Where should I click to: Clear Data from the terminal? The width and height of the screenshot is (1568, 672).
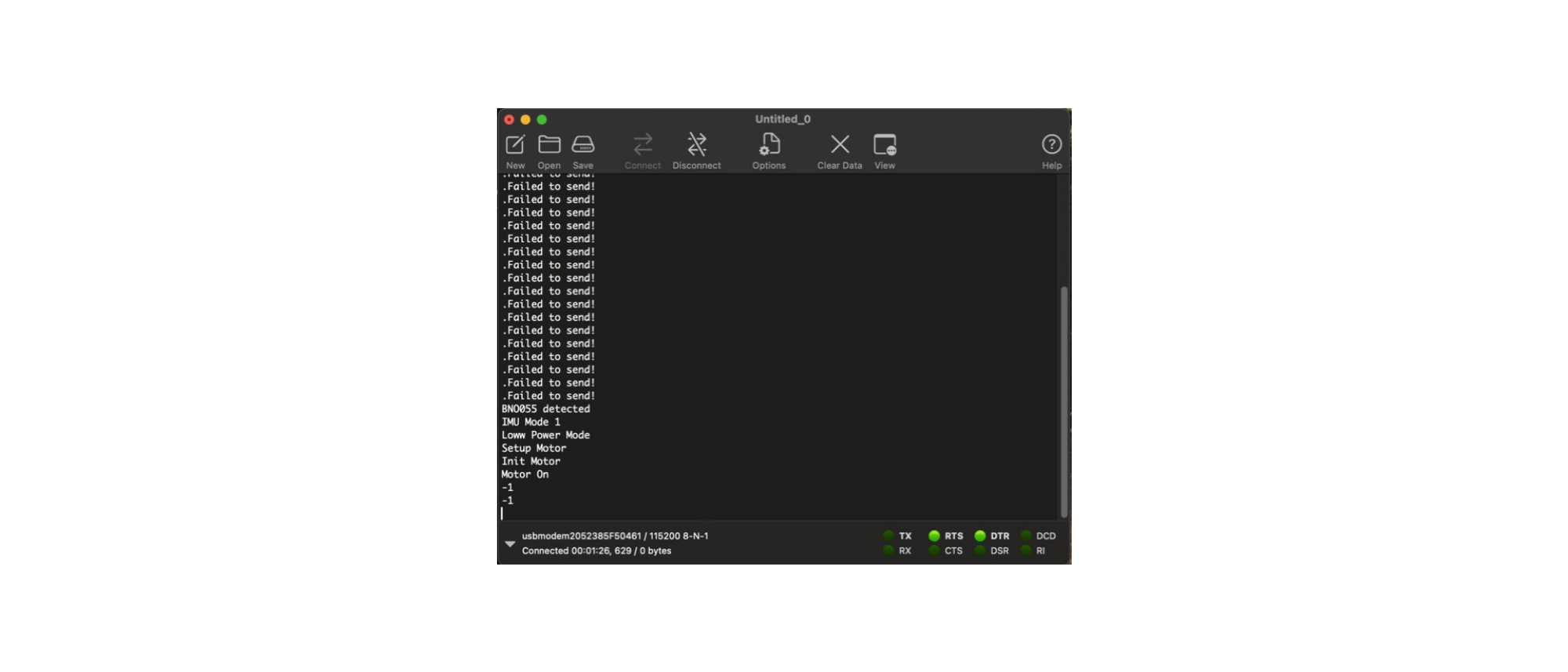tap(840, 145)
